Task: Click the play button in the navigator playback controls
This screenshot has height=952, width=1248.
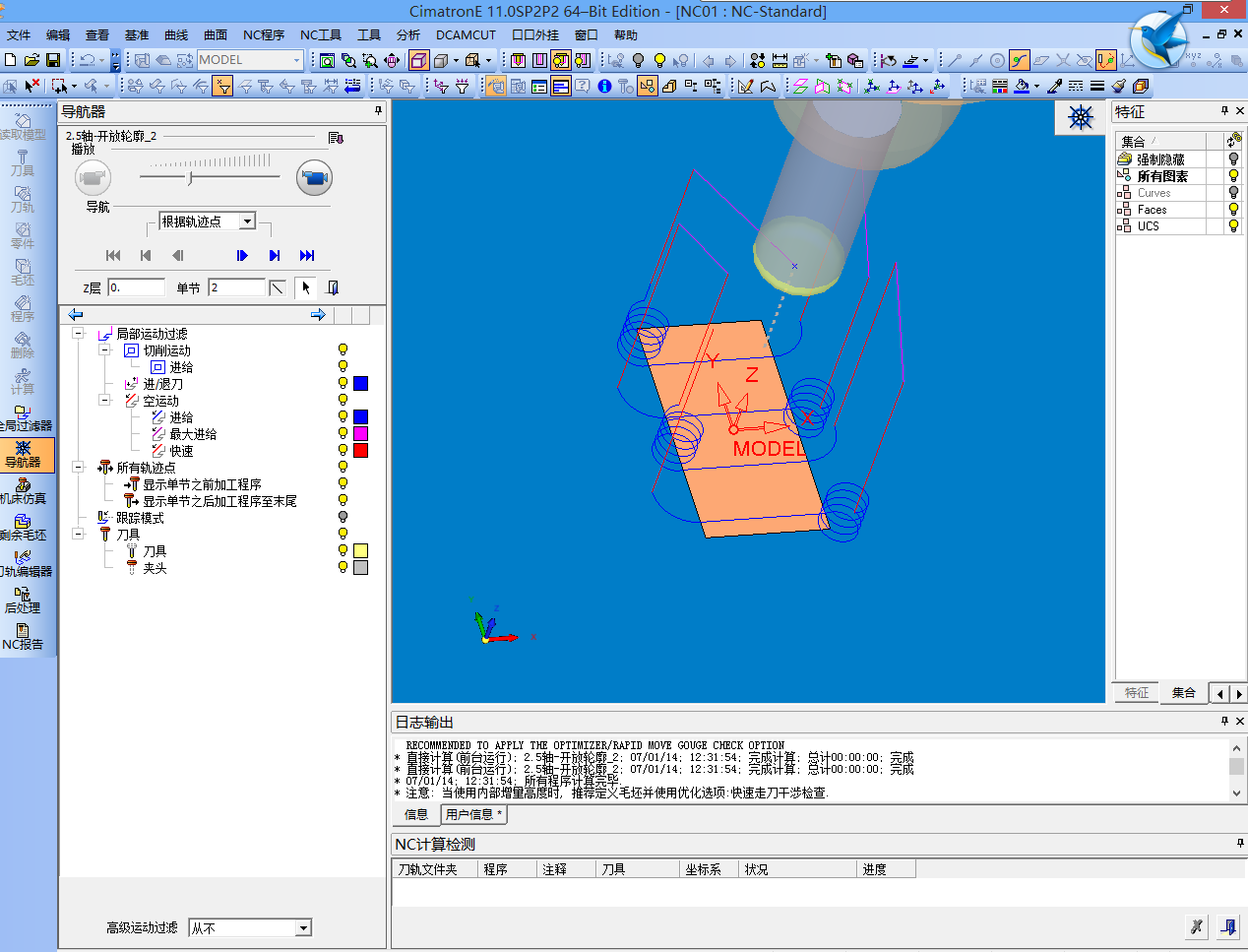Action: [241, 255]
